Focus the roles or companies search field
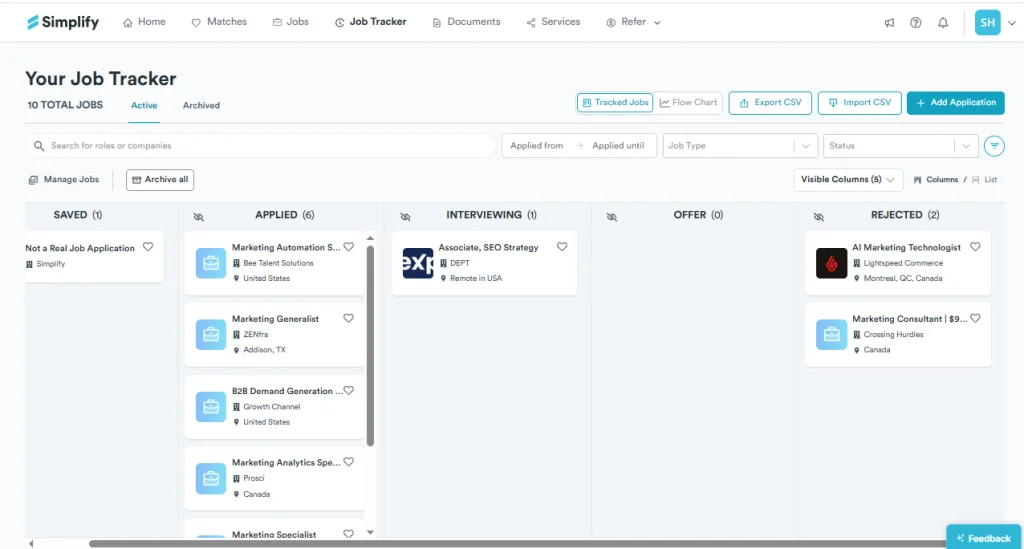Image resolution: width=1024 pixels, height=549 pixels. click(x=261, y=146)
